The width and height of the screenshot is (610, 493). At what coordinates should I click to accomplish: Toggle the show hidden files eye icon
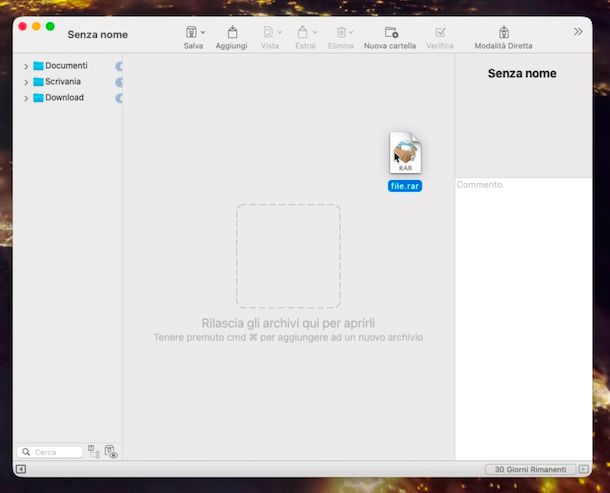(111, 452)
